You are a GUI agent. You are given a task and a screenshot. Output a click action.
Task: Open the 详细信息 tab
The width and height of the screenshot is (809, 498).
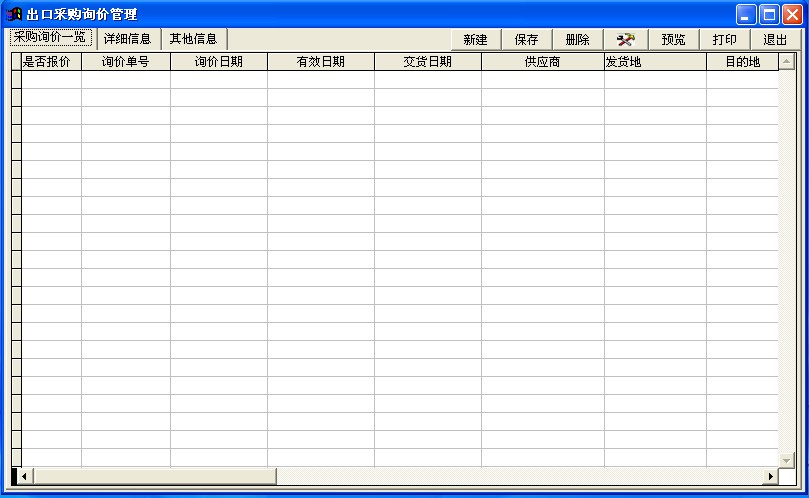(x=127, y=39)
